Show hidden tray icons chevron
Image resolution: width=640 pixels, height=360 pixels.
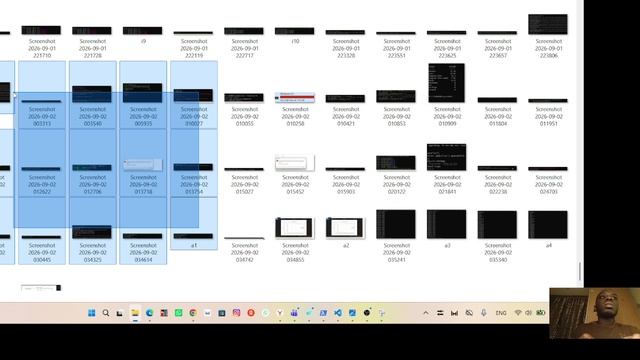point(426,313)
